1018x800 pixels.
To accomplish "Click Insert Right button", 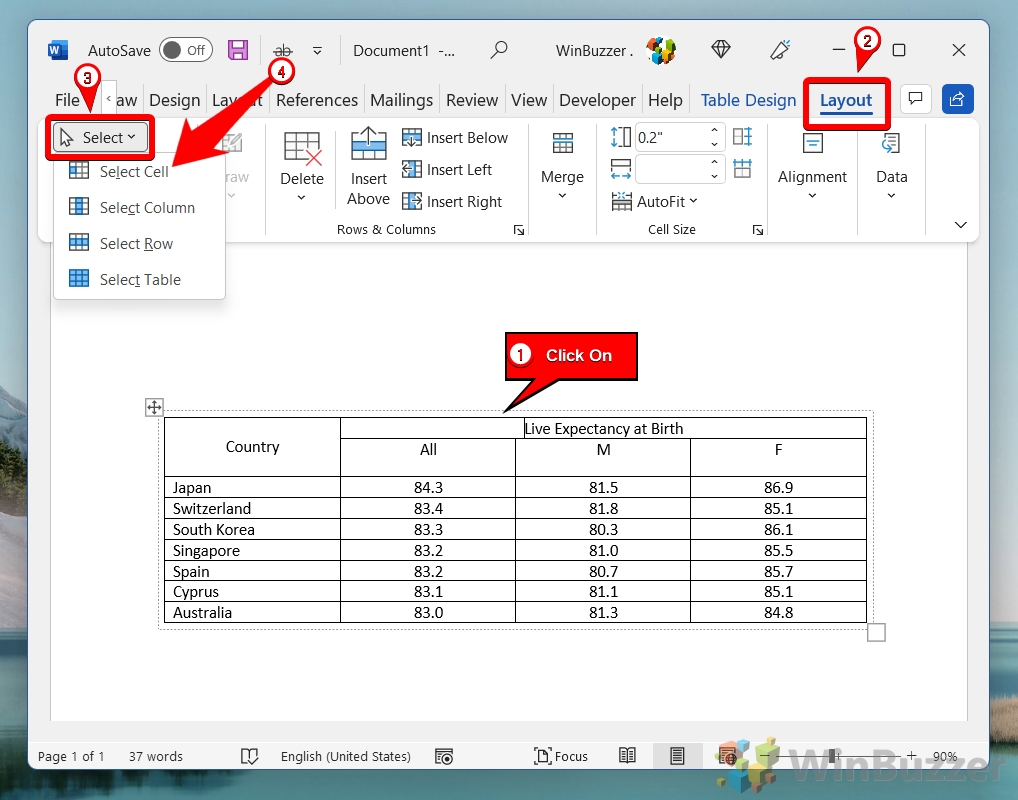I will 452,201.
